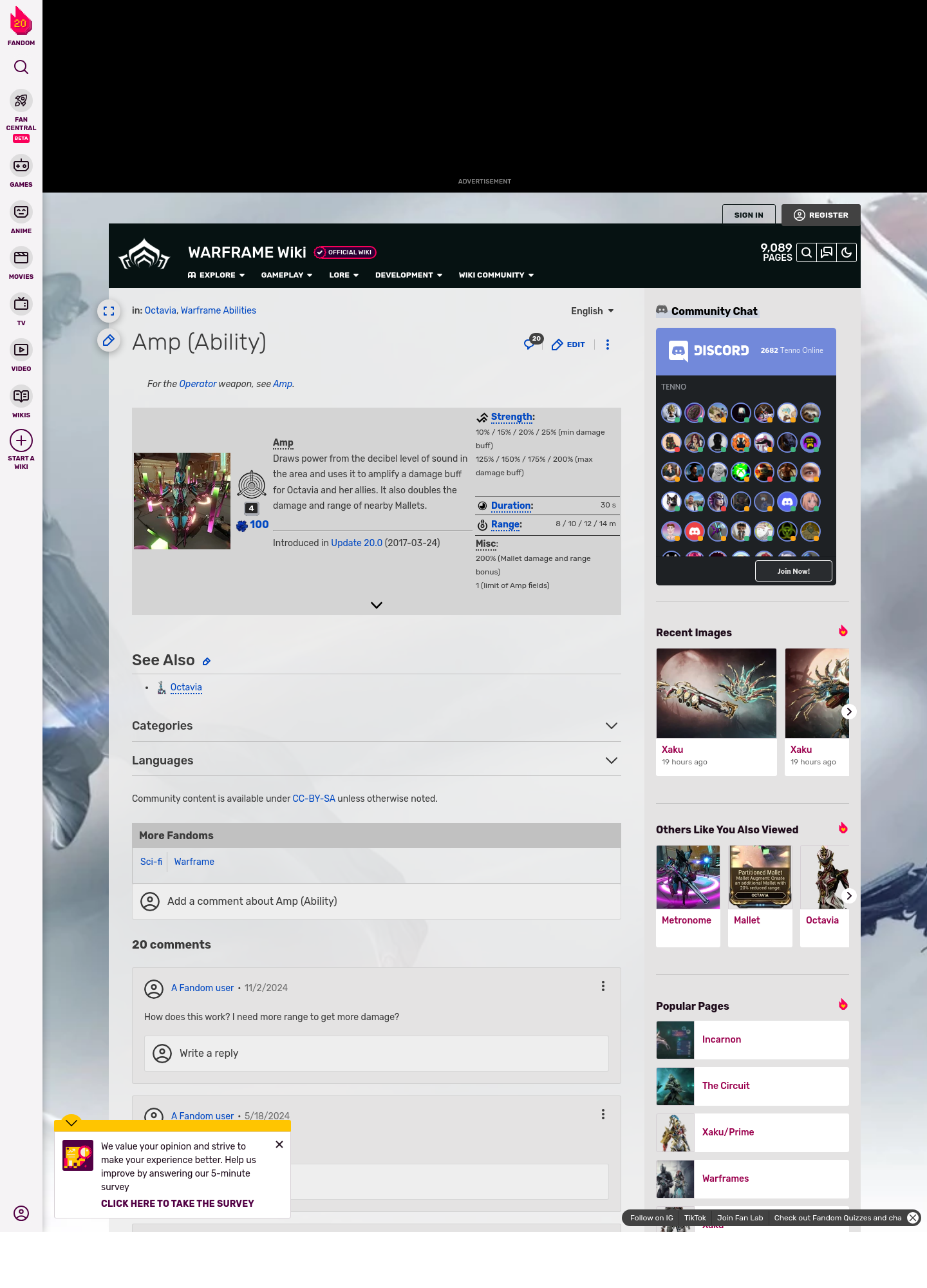
Task: Click the Warframe lotus logo
Action: coord(144,255)
